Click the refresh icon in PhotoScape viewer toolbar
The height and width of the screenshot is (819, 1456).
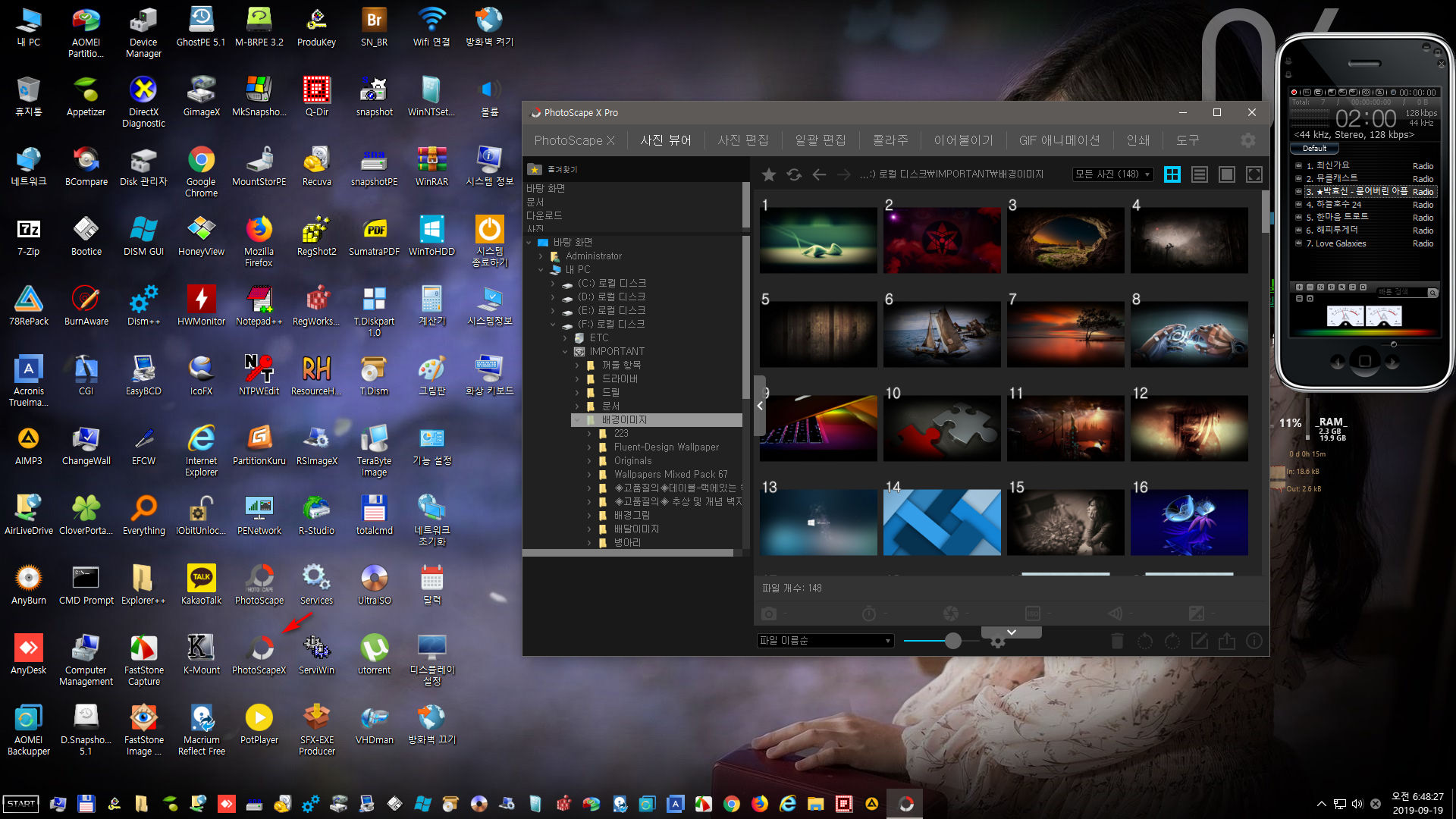(794, 174)
